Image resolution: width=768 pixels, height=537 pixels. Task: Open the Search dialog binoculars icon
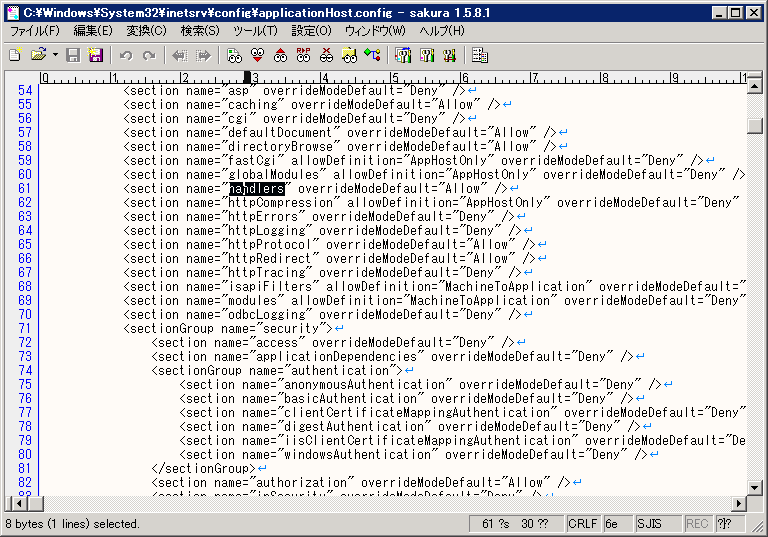(234, 55)
